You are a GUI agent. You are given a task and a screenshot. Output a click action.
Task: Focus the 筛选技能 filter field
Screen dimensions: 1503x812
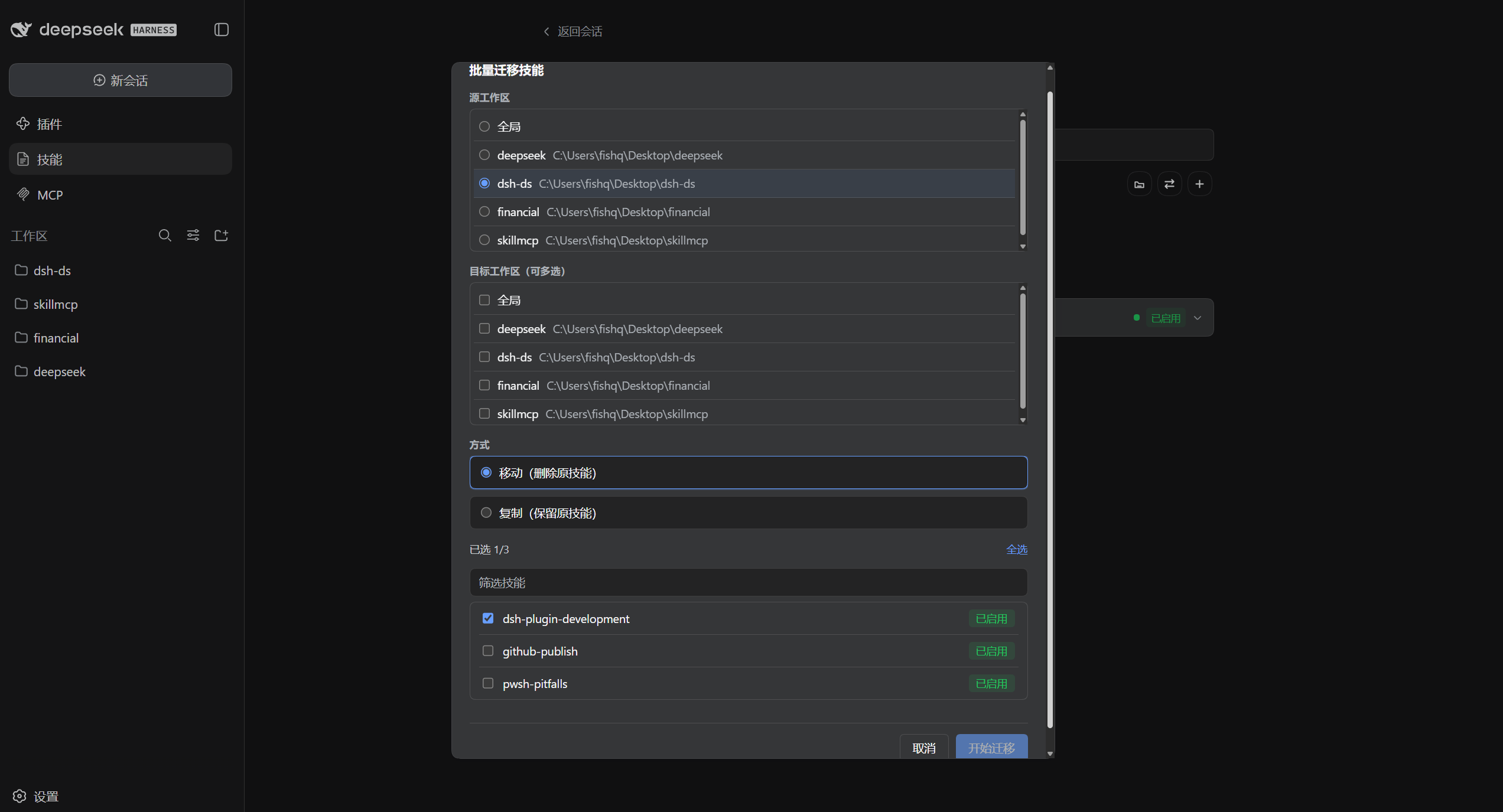(749, 583)
